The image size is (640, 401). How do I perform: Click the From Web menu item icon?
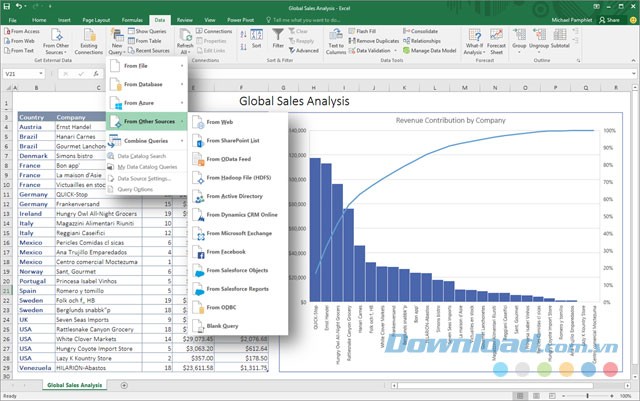[x=194, y=122]
